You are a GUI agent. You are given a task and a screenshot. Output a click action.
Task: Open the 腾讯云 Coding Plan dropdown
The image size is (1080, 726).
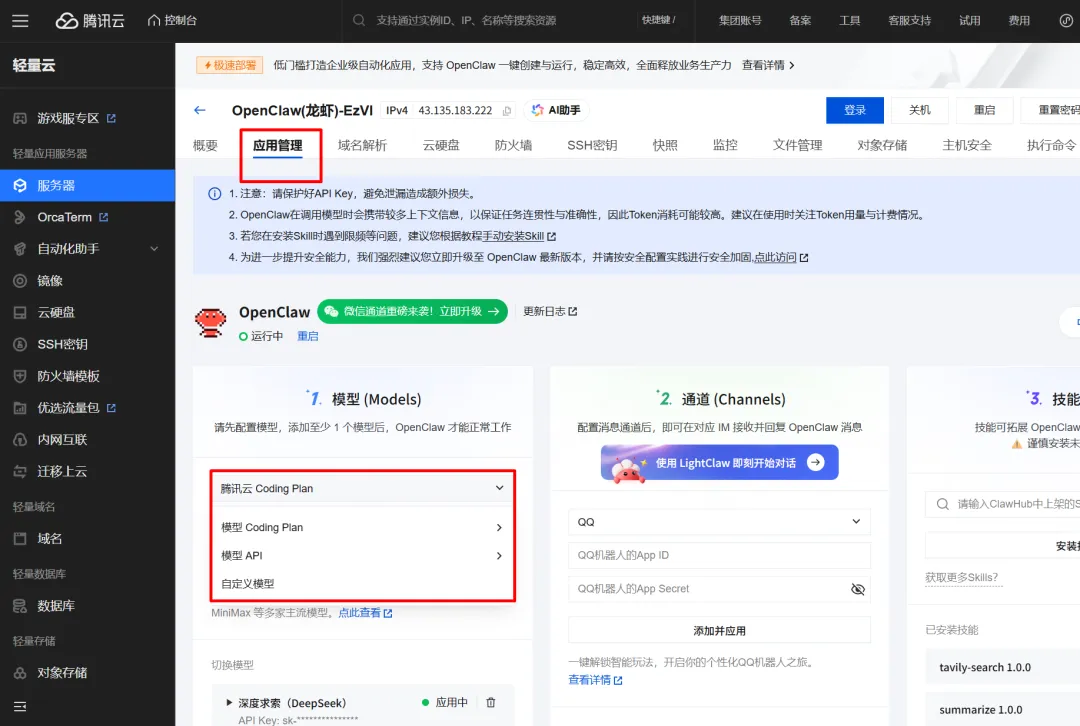tap(362, 488)
